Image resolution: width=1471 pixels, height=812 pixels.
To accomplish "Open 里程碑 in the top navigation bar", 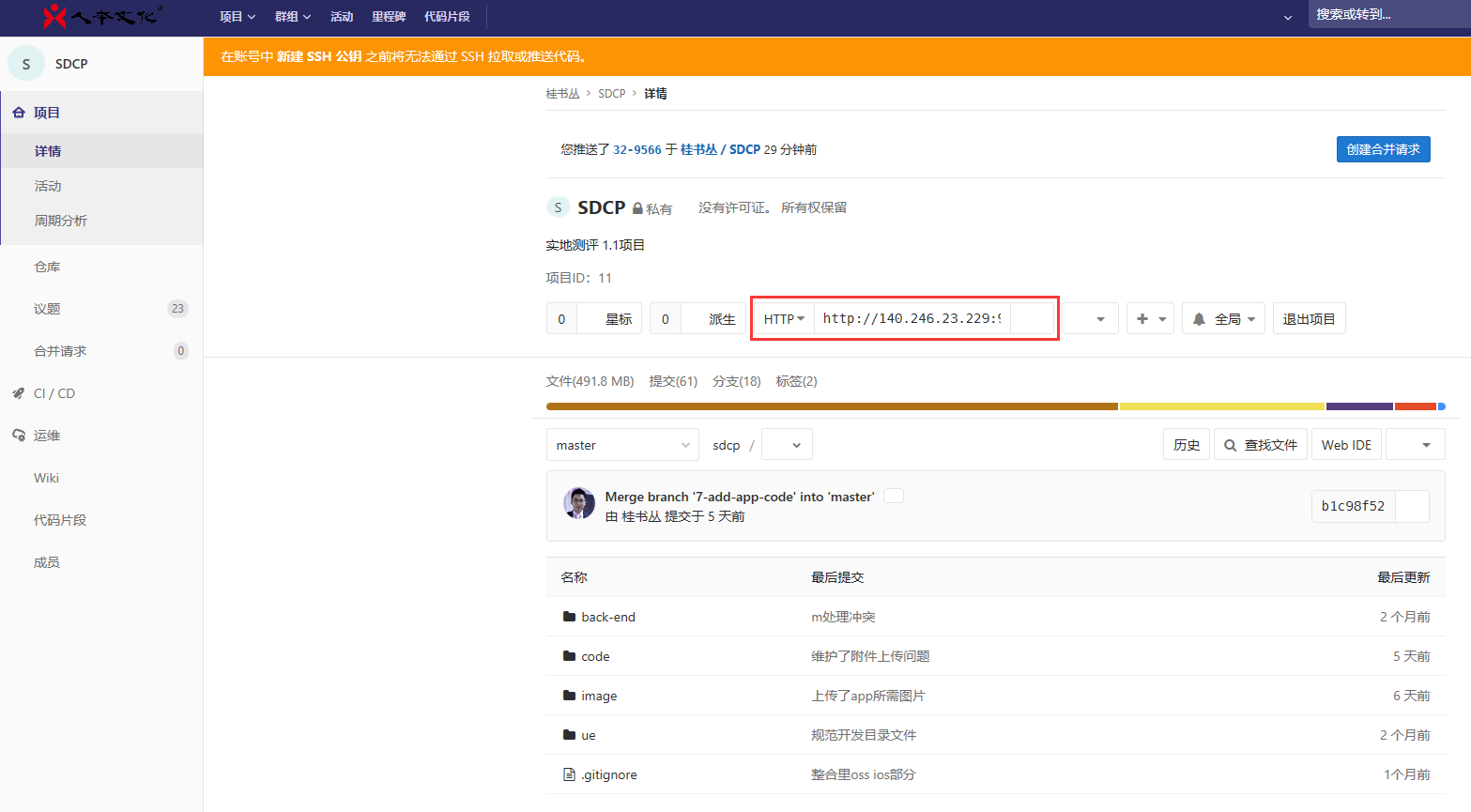I will [x=389, y=17].
